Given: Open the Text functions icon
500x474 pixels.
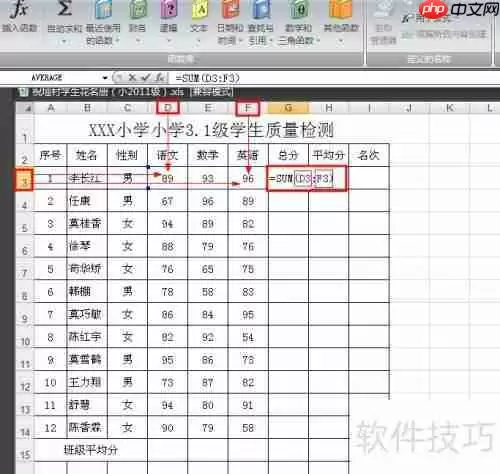Looking at the screenshot, I should (199, 9).
